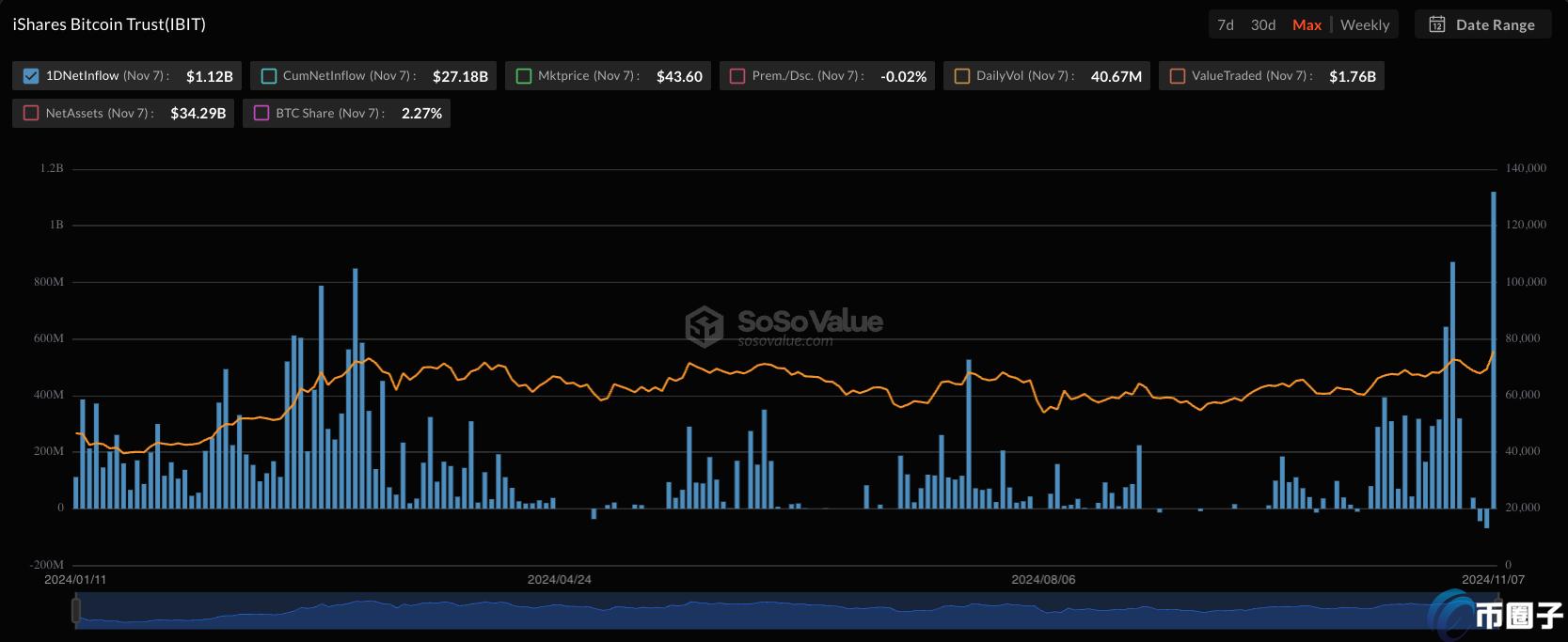Click the iShares Bitcoin Trust(IBIT) title
Screen dimensions: 1568x642
[109, 24]
